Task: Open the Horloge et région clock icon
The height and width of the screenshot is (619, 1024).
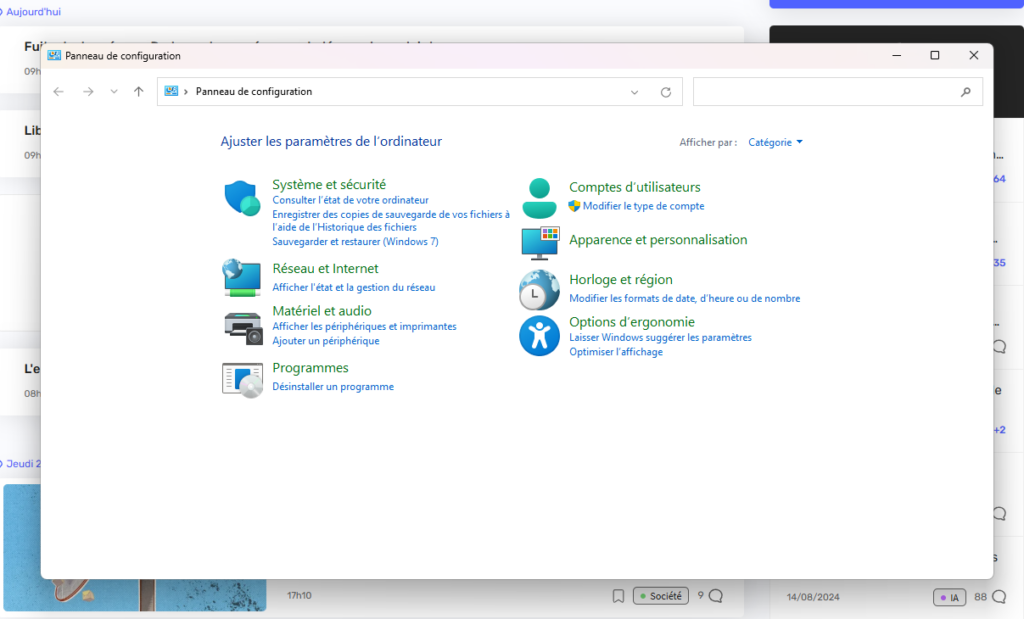Action: 539,290
